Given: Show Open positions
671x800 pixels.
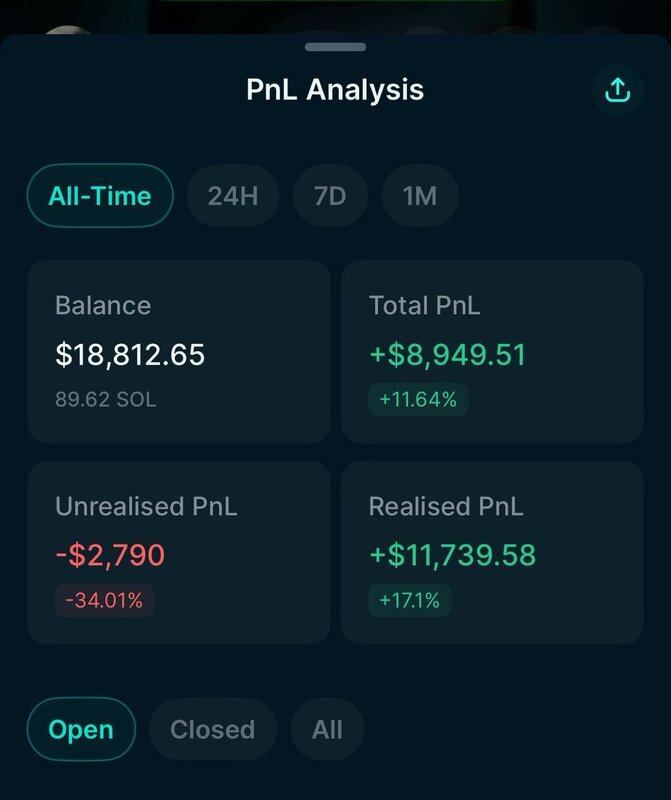Looking at the screenshot, I should pyautogui.click(x=81, y=730).
